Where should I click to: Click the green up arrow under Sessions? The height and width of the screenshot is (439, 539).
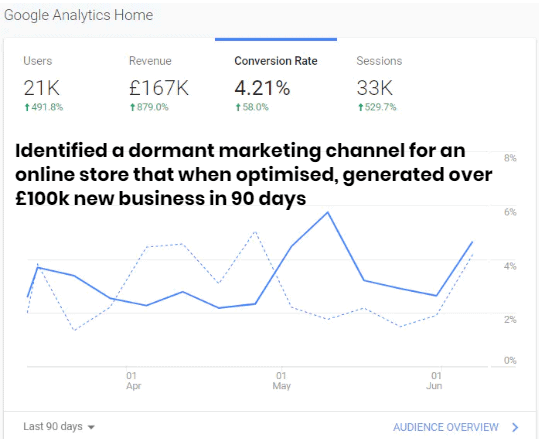[x=360, y=107]
